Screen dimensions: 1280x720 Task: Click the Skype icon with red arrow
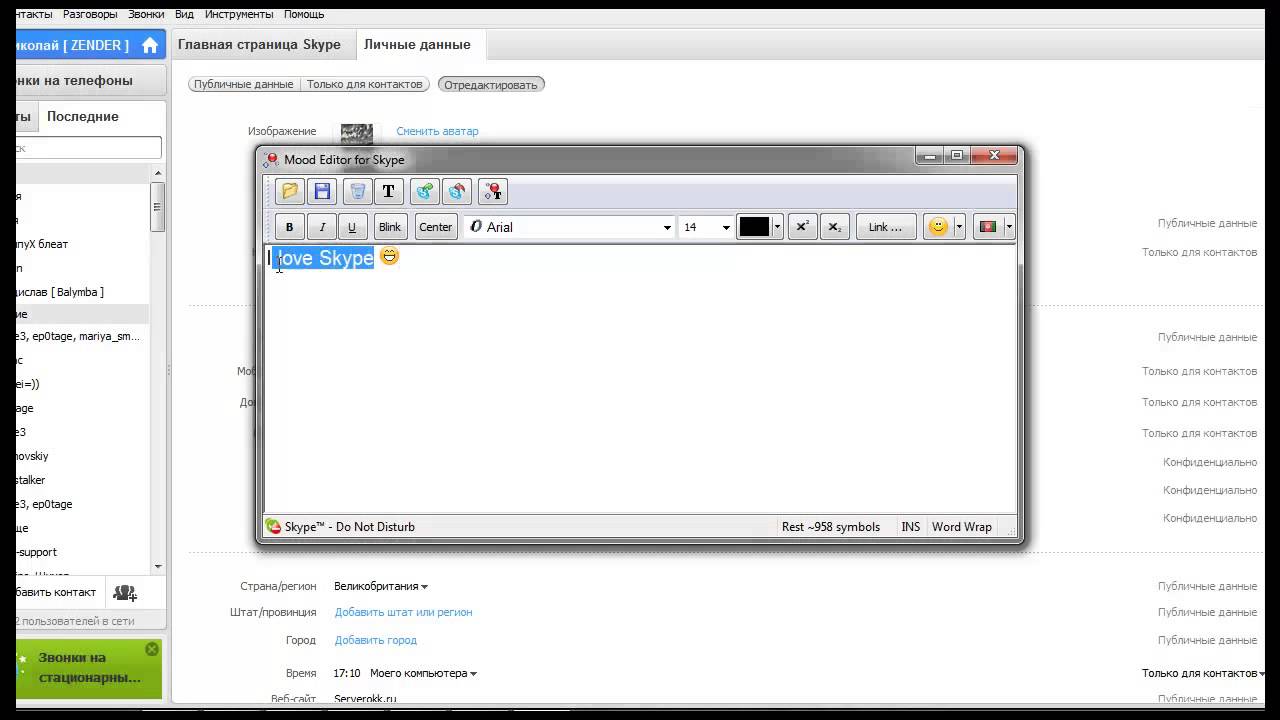[x=457, y=191]
